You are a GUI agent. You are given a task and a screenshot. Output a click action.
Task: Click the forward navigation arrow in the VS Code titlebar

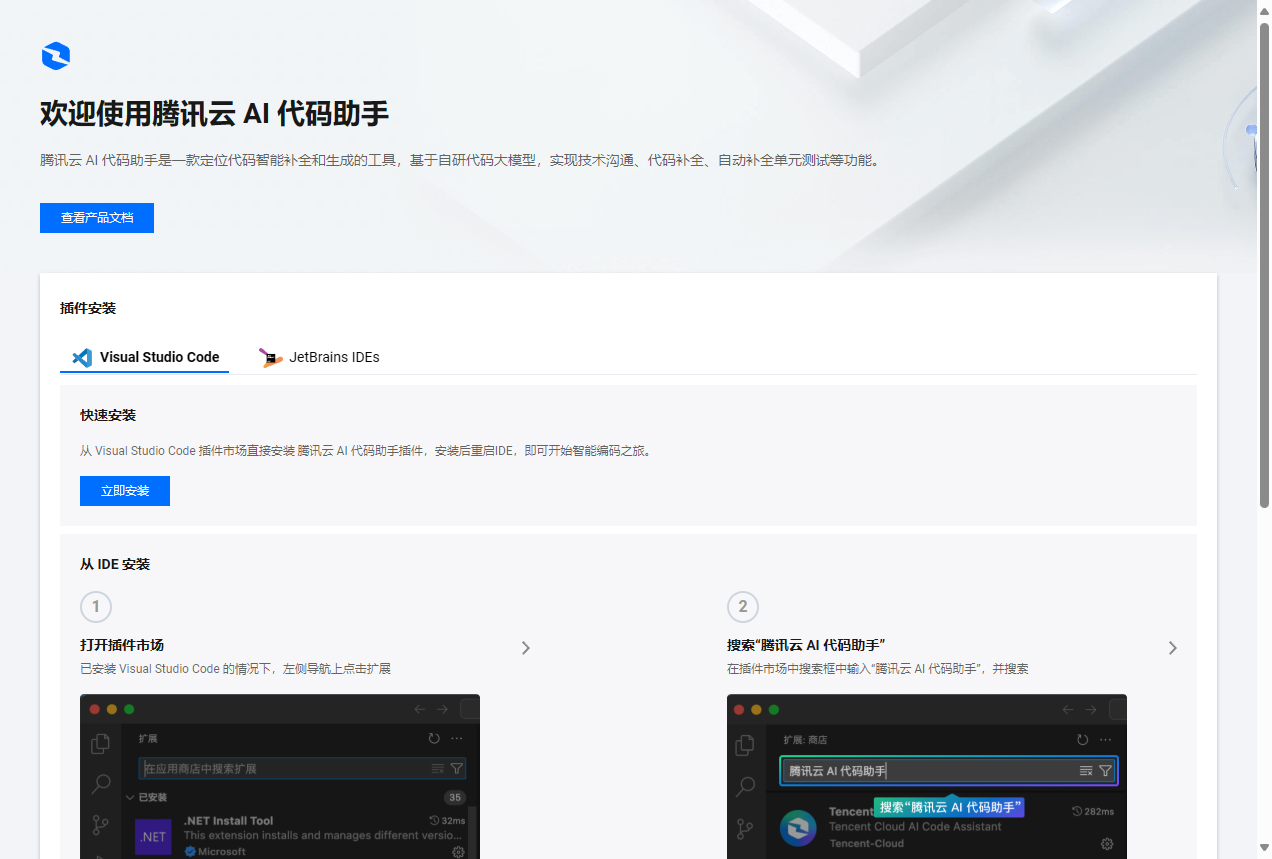(443, 708)
